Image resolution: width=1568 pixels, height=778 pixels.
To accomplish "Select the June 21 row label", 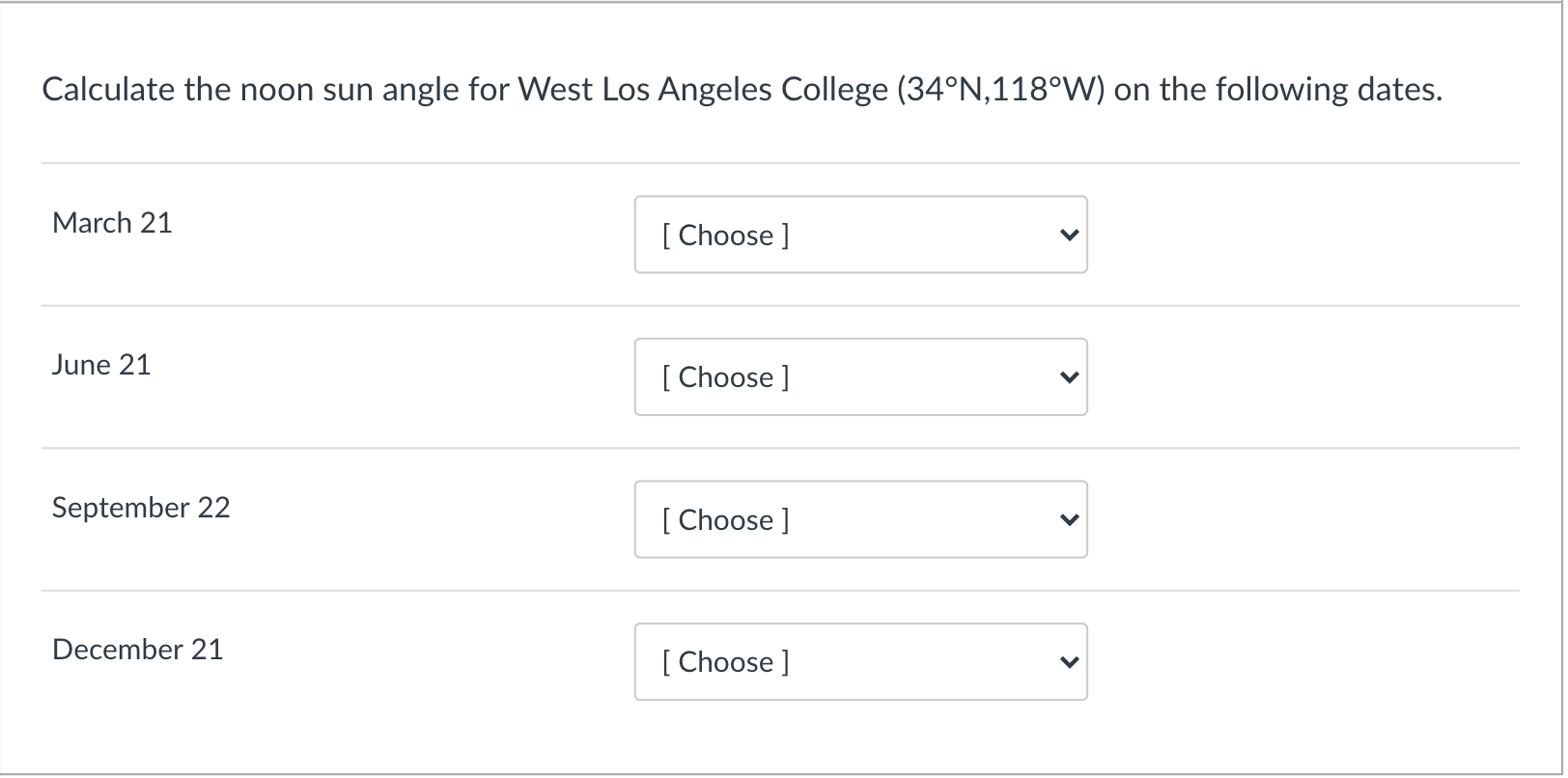I will (x=100, y=365).
